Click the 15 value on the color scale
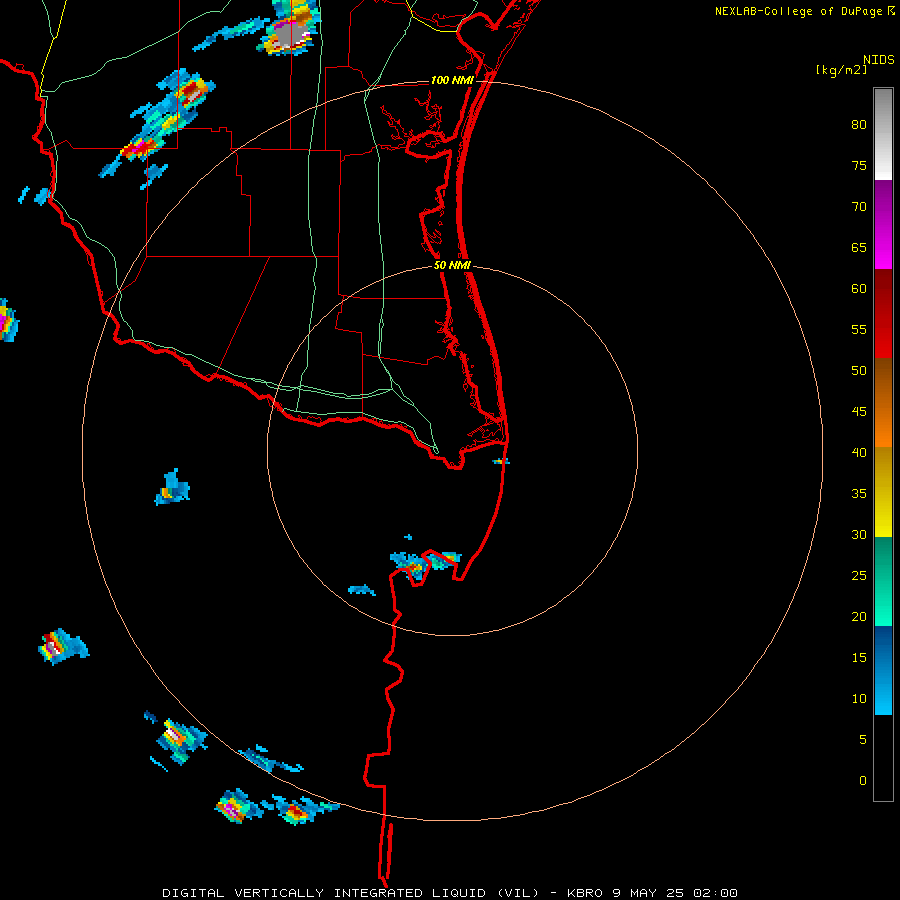The height and width of the screenshot is (900, 900). click(859, 657)
